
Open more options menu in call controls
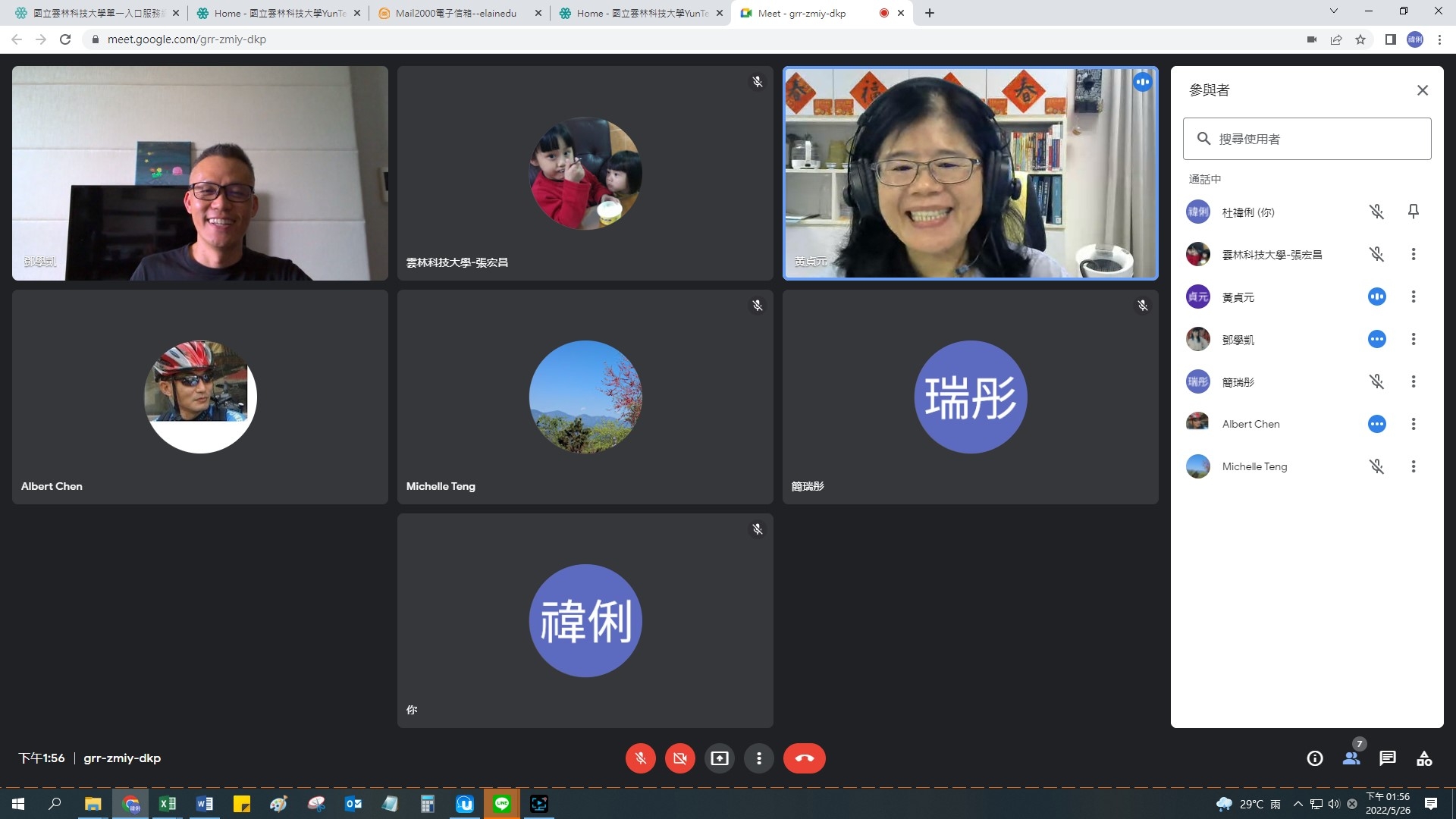(758, 758)
